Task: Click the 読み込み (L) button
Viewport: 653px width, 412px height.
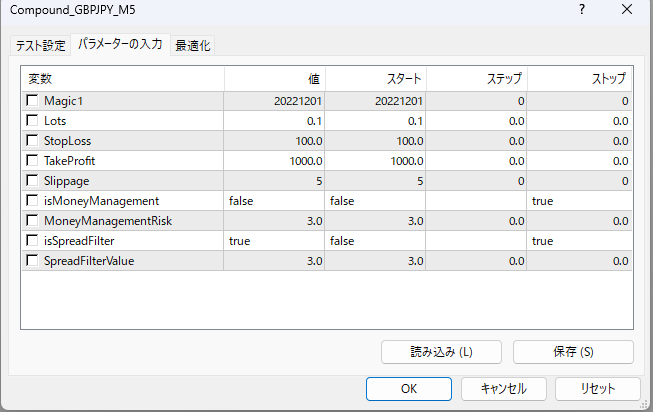Action: [441, 352]
